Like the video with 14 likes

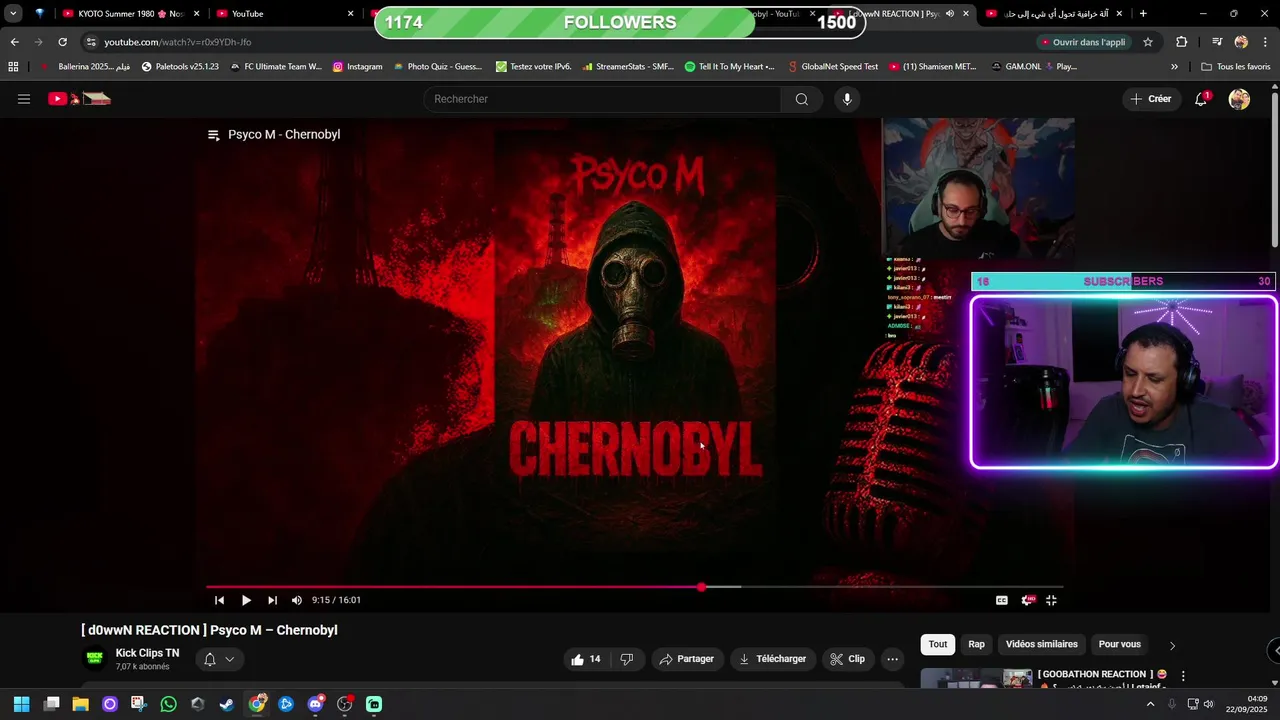586,659
